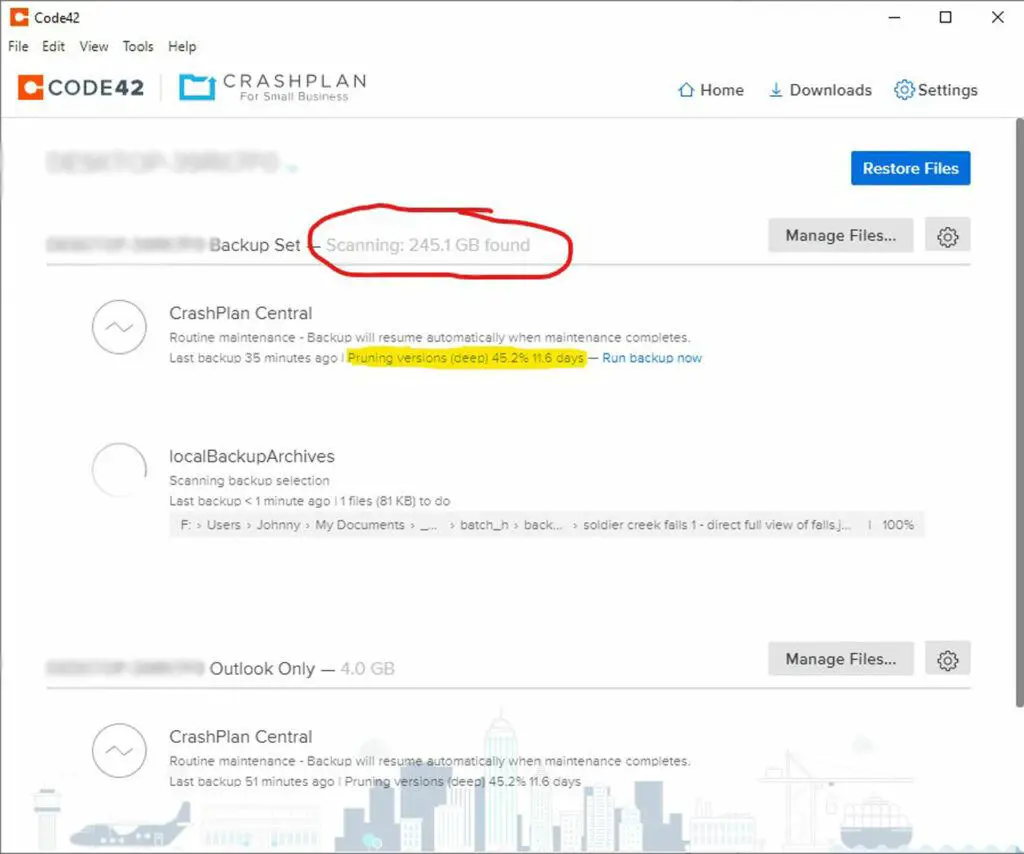Click the Backup Set CrashPlan Central status icon
Viewport: 1024px width, 854px height.
click(x=119, y=326)
